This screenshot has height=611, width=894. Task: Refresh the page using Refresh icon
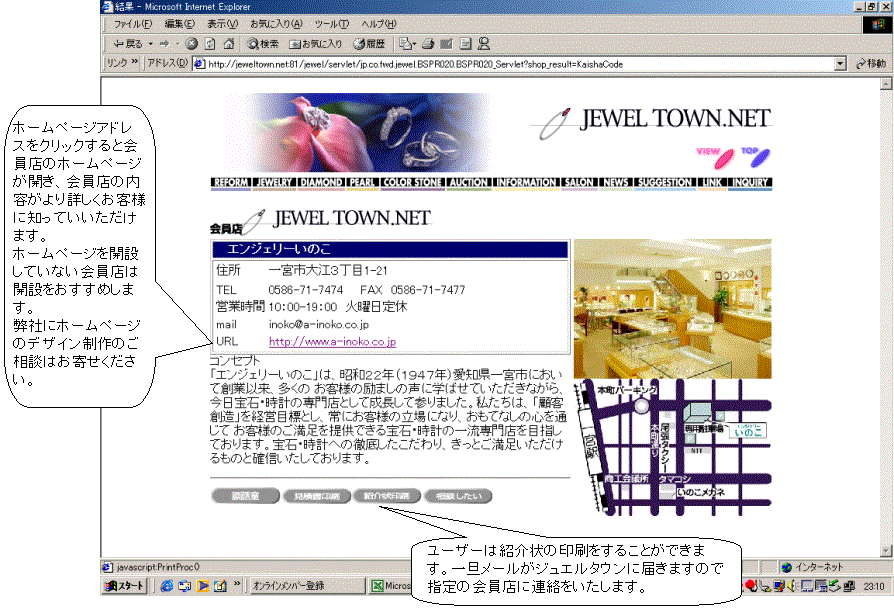(210, 43)
